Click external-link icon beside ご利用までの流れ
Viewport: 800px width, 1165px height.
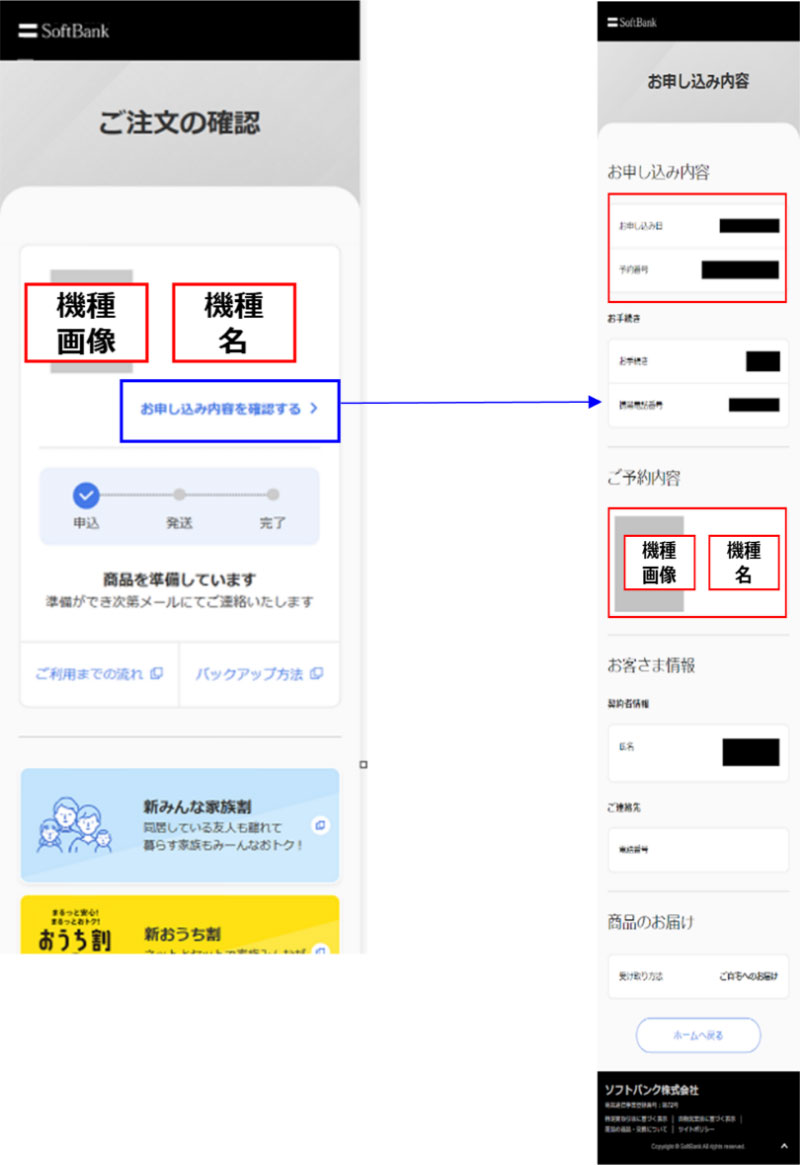(156, 673)
